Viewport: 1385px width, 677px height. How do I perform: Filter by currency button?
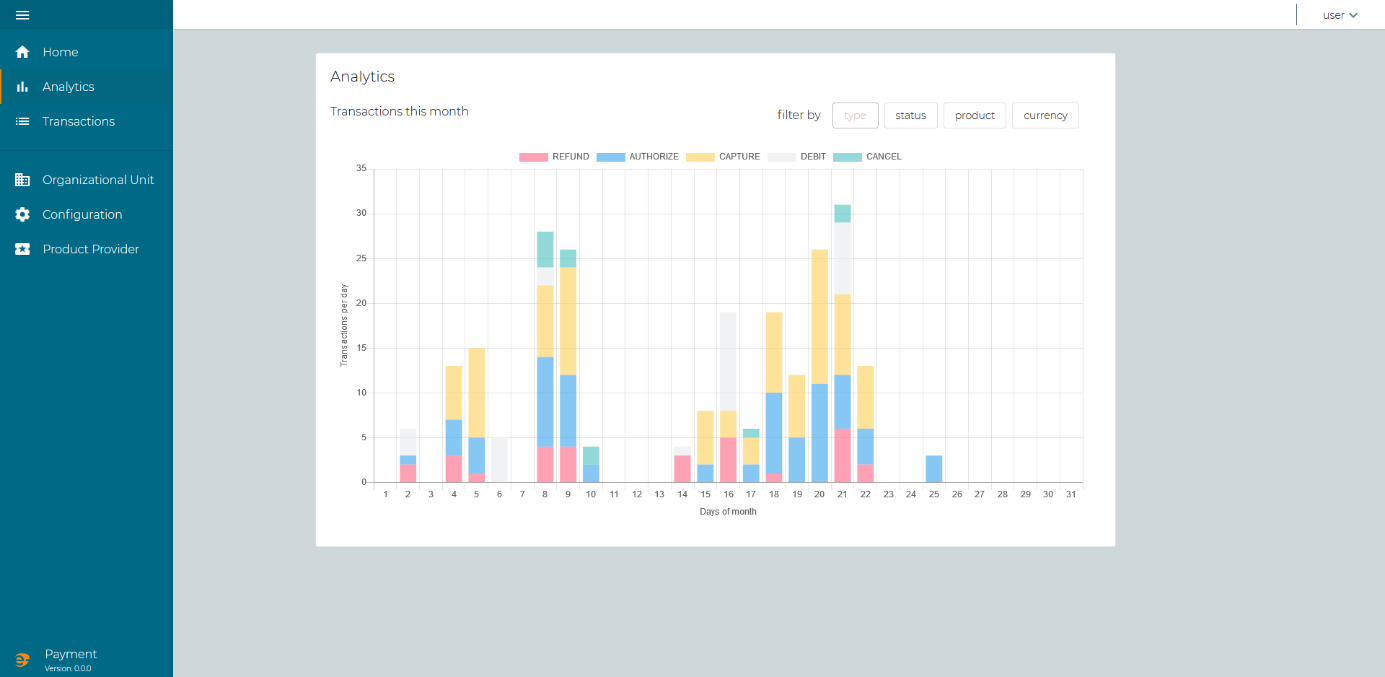click(x=1045, y=116)
